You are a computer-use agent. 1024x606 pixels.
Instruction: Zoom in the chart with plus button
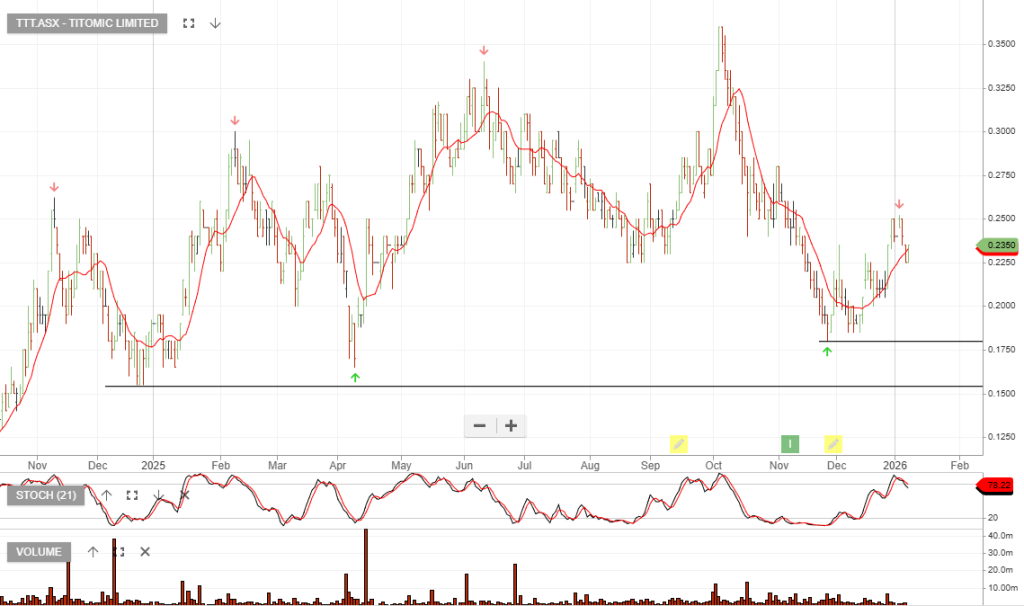coord(511,425)
